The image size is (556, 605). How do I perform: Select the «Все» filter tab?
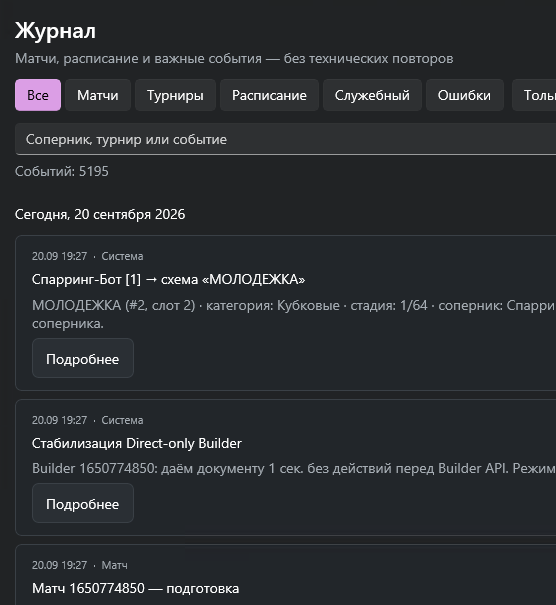[x=38, y=95]
